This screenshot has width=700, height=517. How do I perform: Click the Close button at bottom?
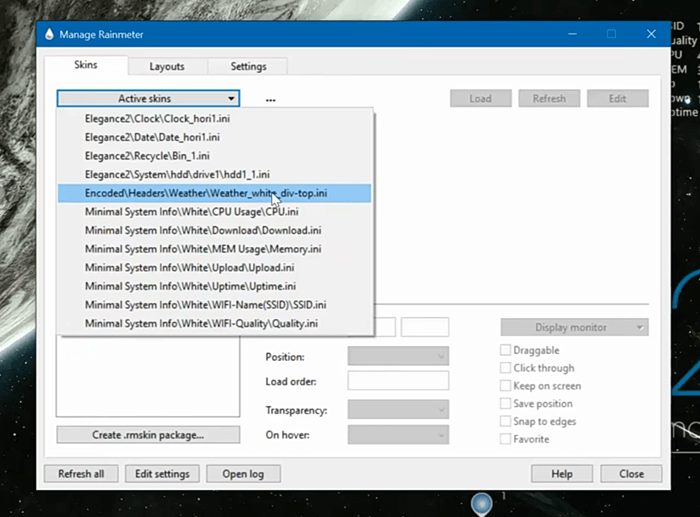[631, 474]
